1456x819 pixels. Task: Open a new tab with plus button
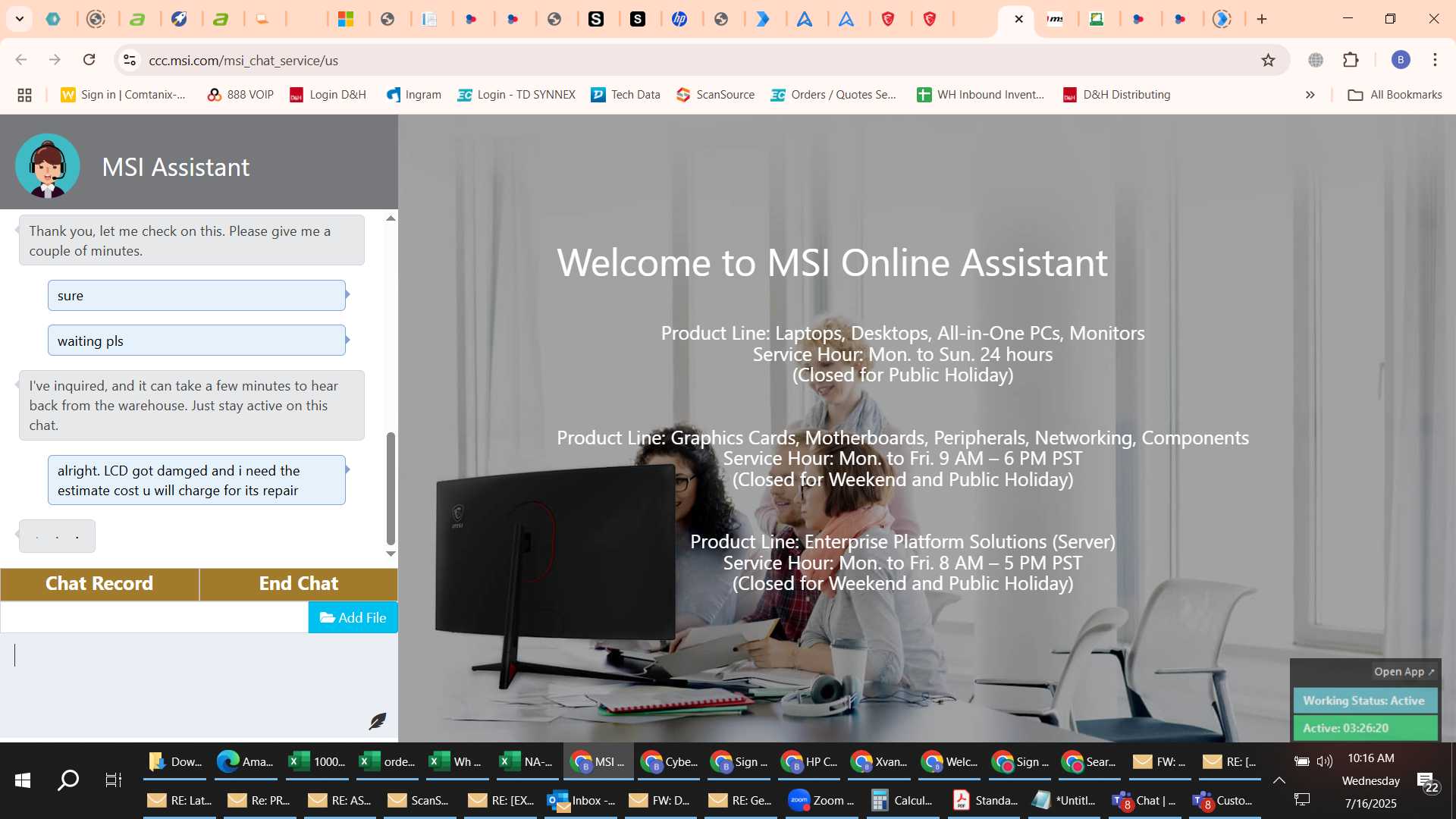[x=1262, y=19]
